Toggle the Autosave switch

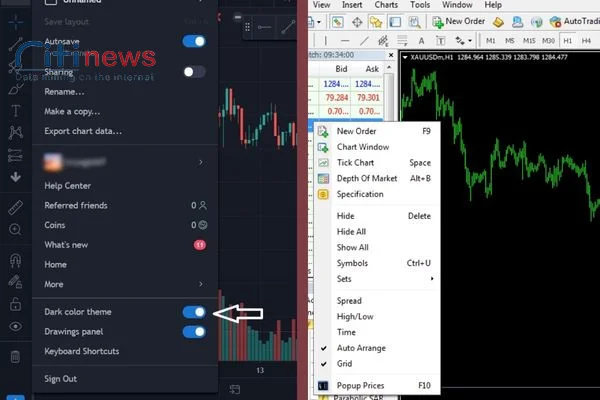194,41
